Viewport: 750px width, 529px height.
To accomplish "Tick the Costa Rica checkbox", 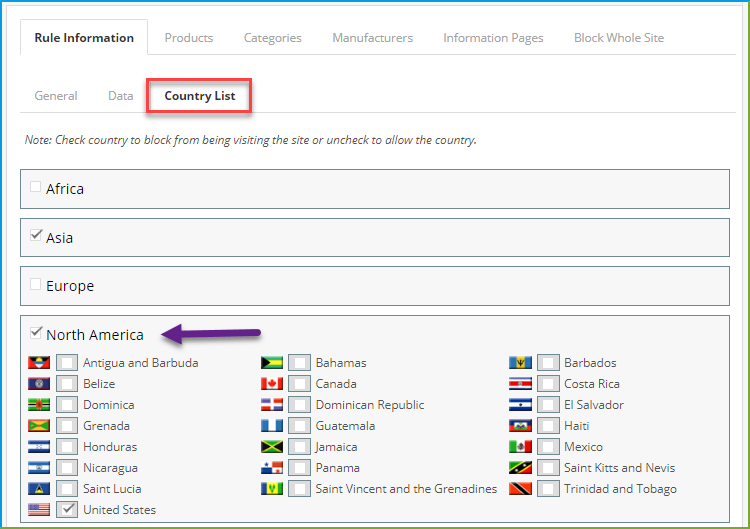I will [548, 384].
